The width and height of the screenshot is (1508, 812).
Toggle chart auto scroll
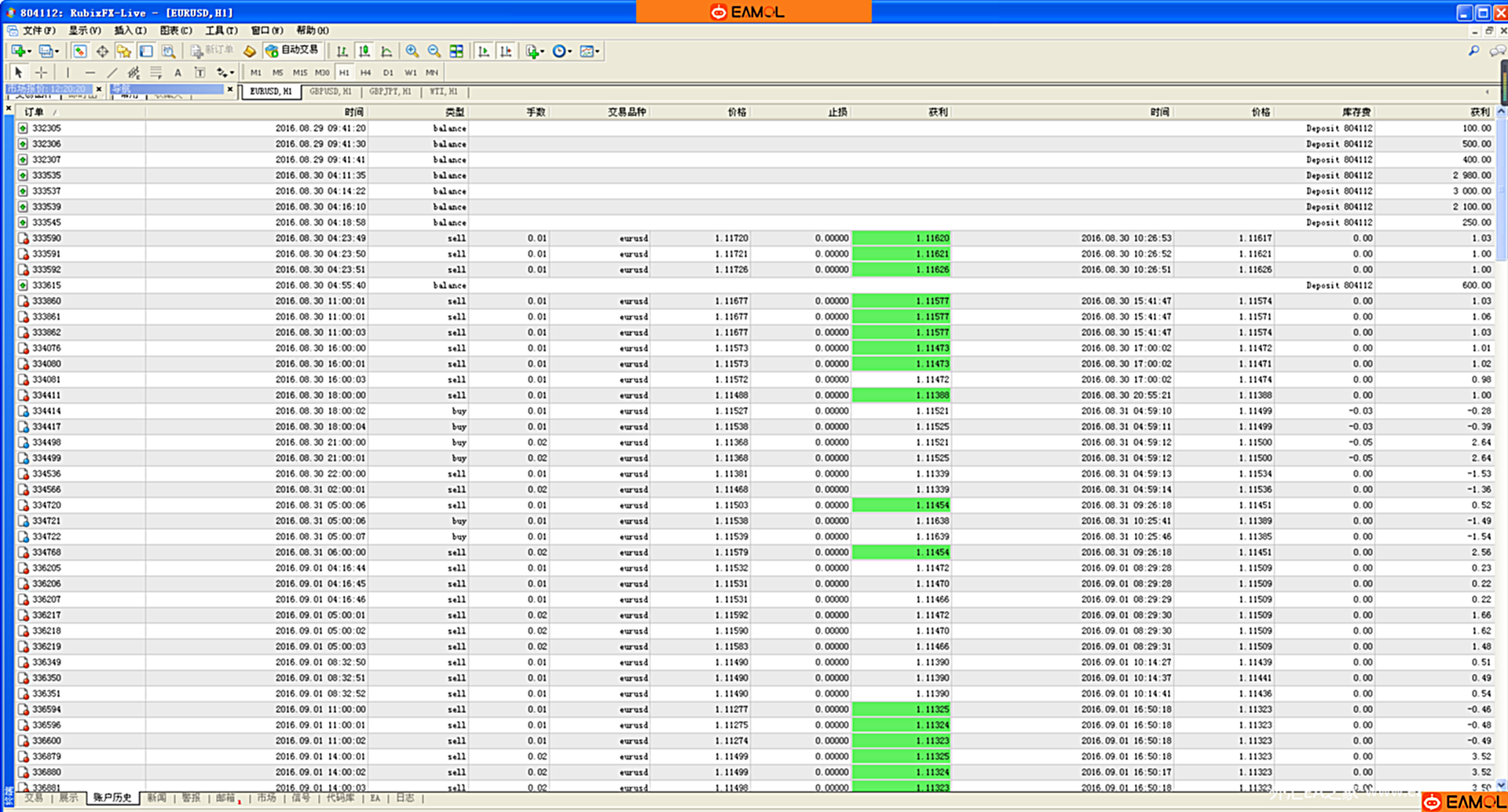(484, 51)
